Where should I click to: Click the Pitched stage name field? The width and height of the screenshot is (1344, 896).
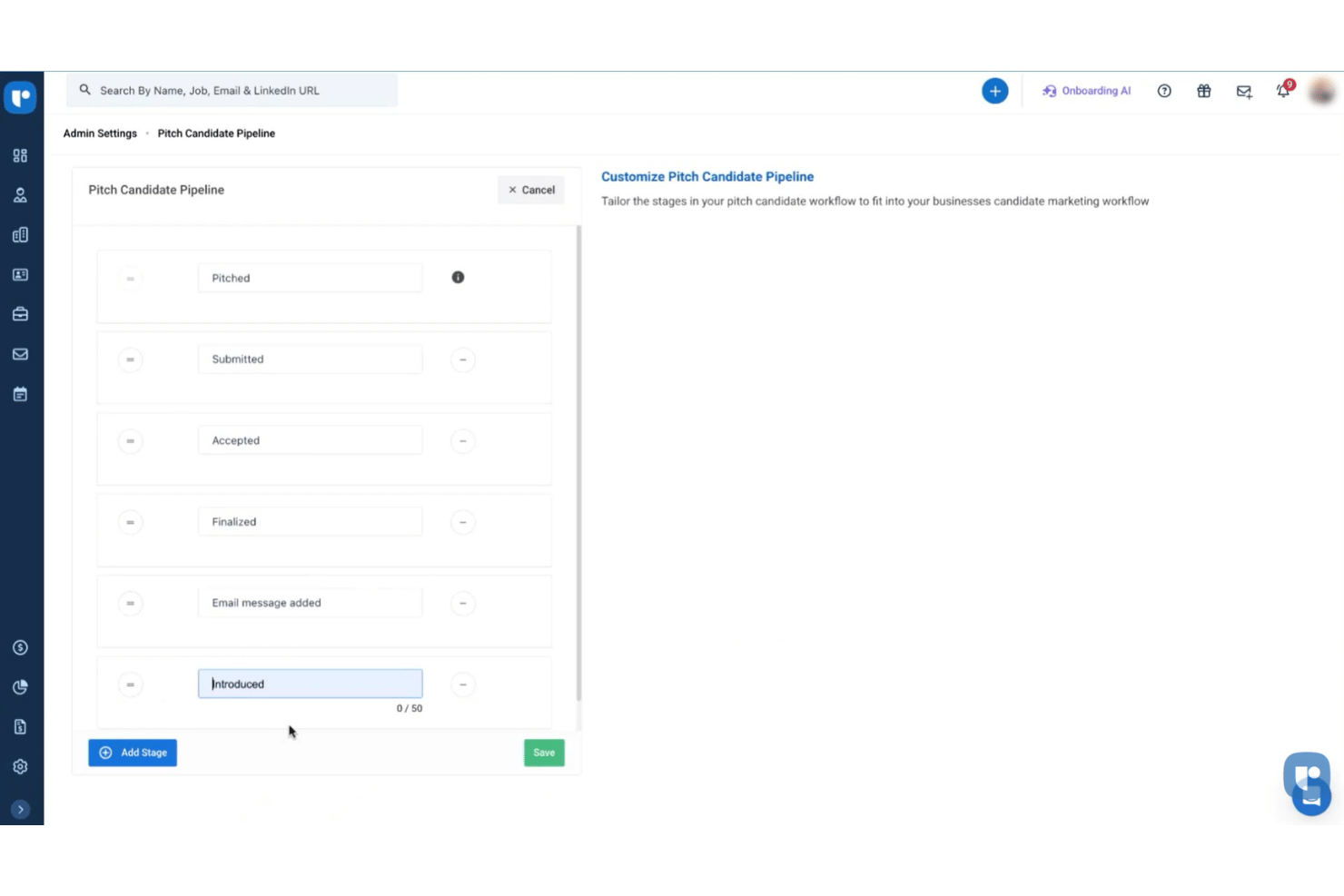[310, 278]
